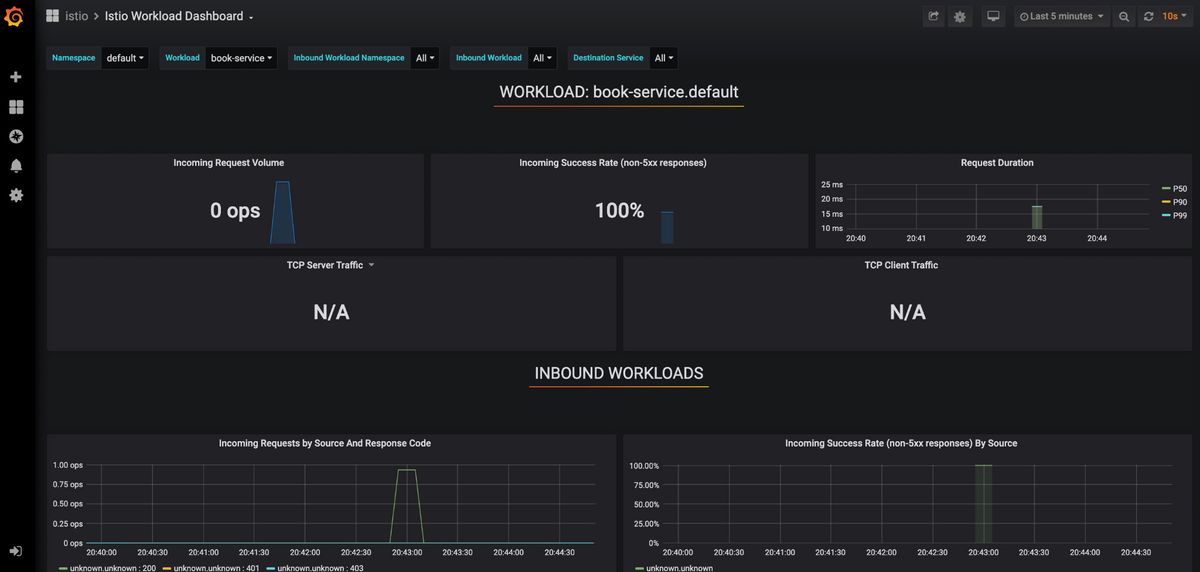Viewport: 1200px width, 572px height.
Task: Click the 100% success rate value
Action: click(619, 211)
